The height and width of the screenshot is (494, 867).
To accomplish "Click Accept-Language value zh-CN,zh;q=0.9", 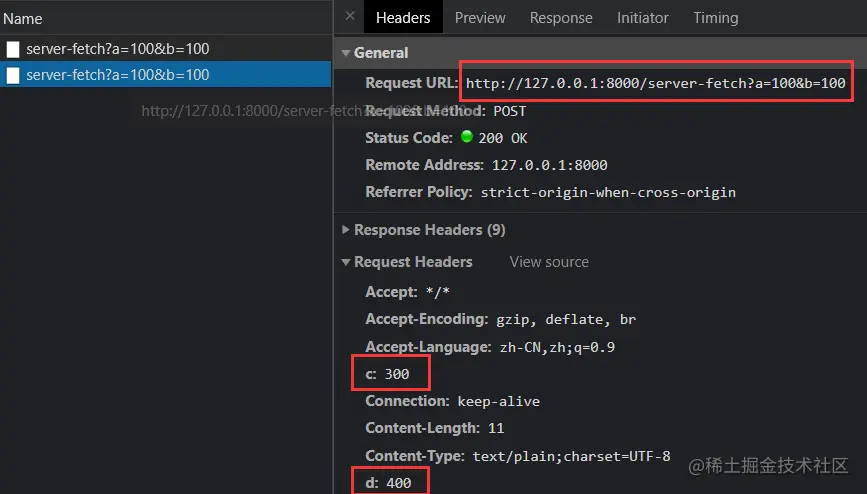I will pos(557,347).
